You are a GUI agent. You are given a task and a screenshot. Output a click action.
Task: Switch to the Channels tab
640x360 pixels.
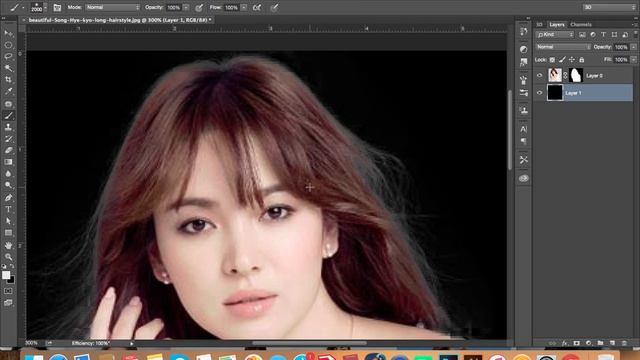[x=581, y=24]
